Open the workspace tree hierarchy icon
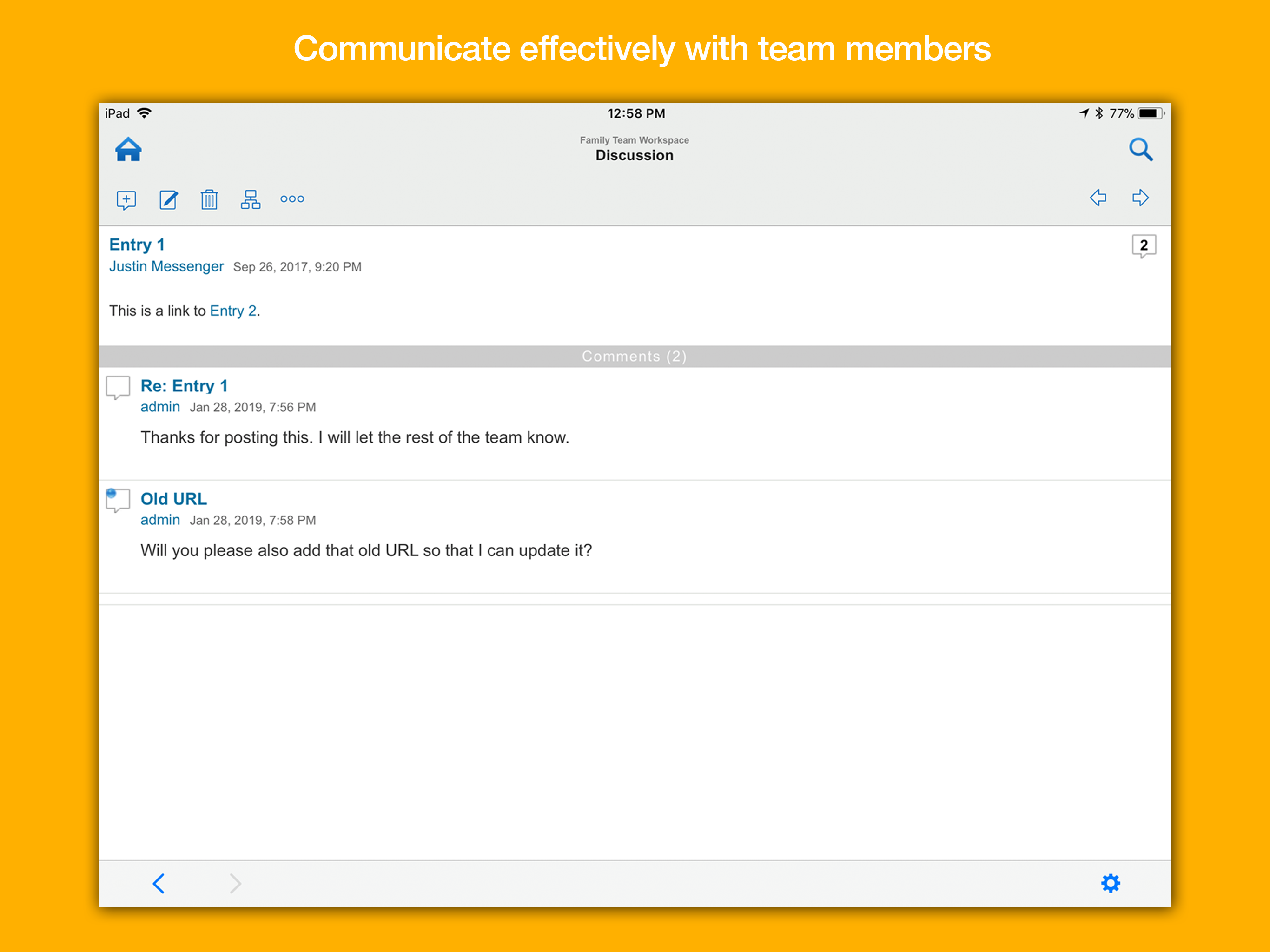Screen dimensions: 1270x952 [250, 200]
